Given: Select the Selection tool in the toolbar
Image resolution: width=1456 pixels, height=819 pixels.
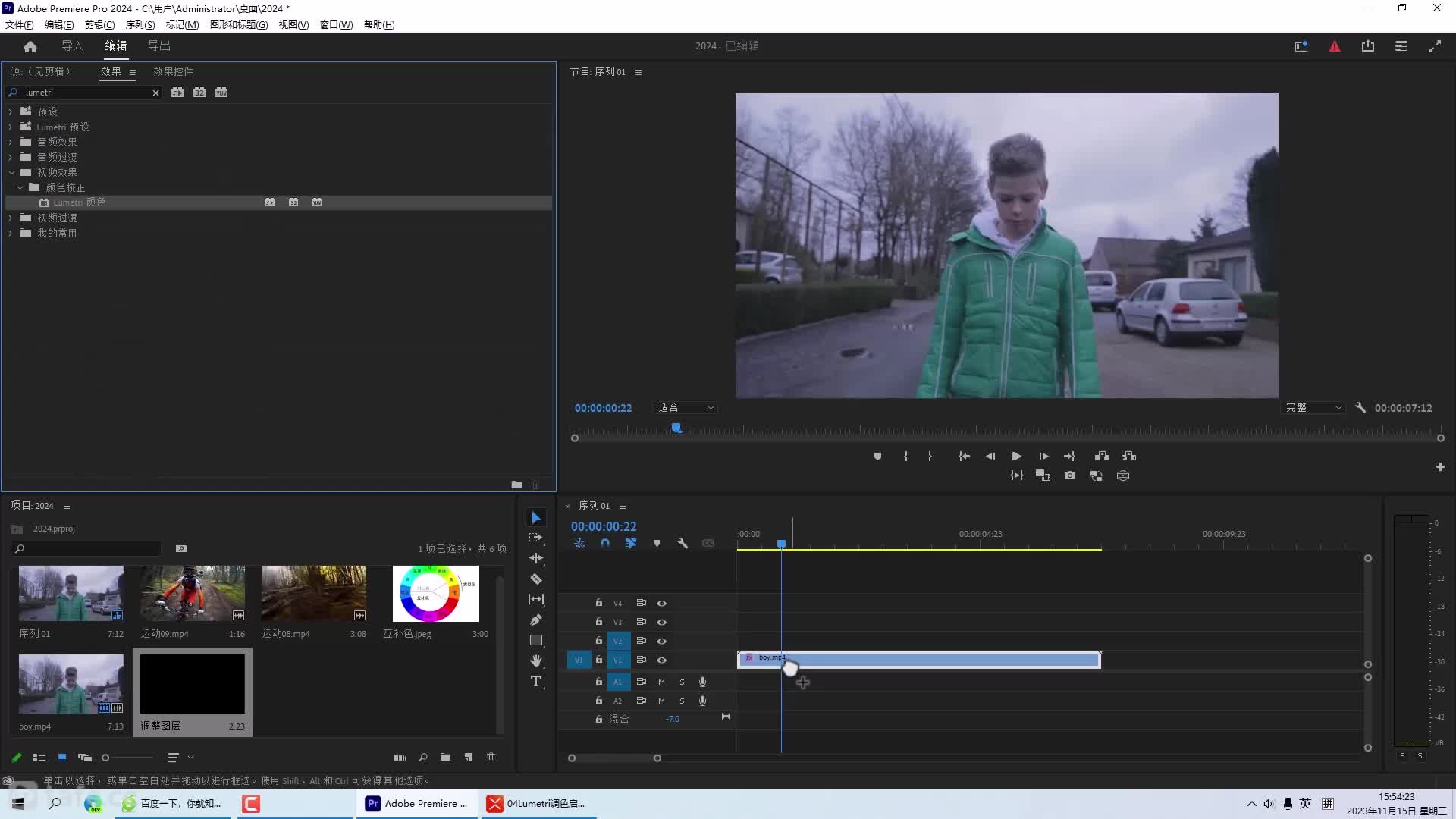Looking at the screenshot, I should [x=536, y=518].
